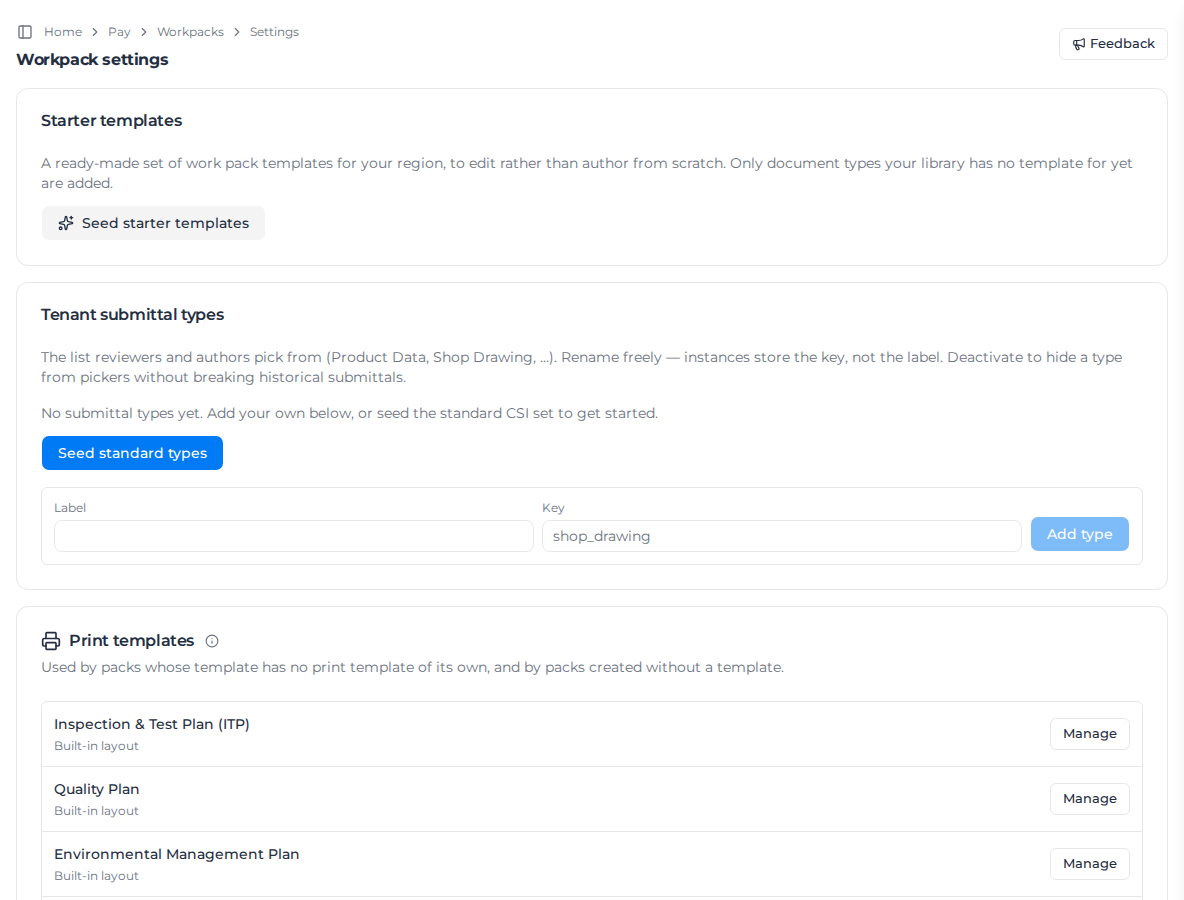1184x900 pixels.
Task: Toggle the sidebar panel icon
Action: click(25, 32)
